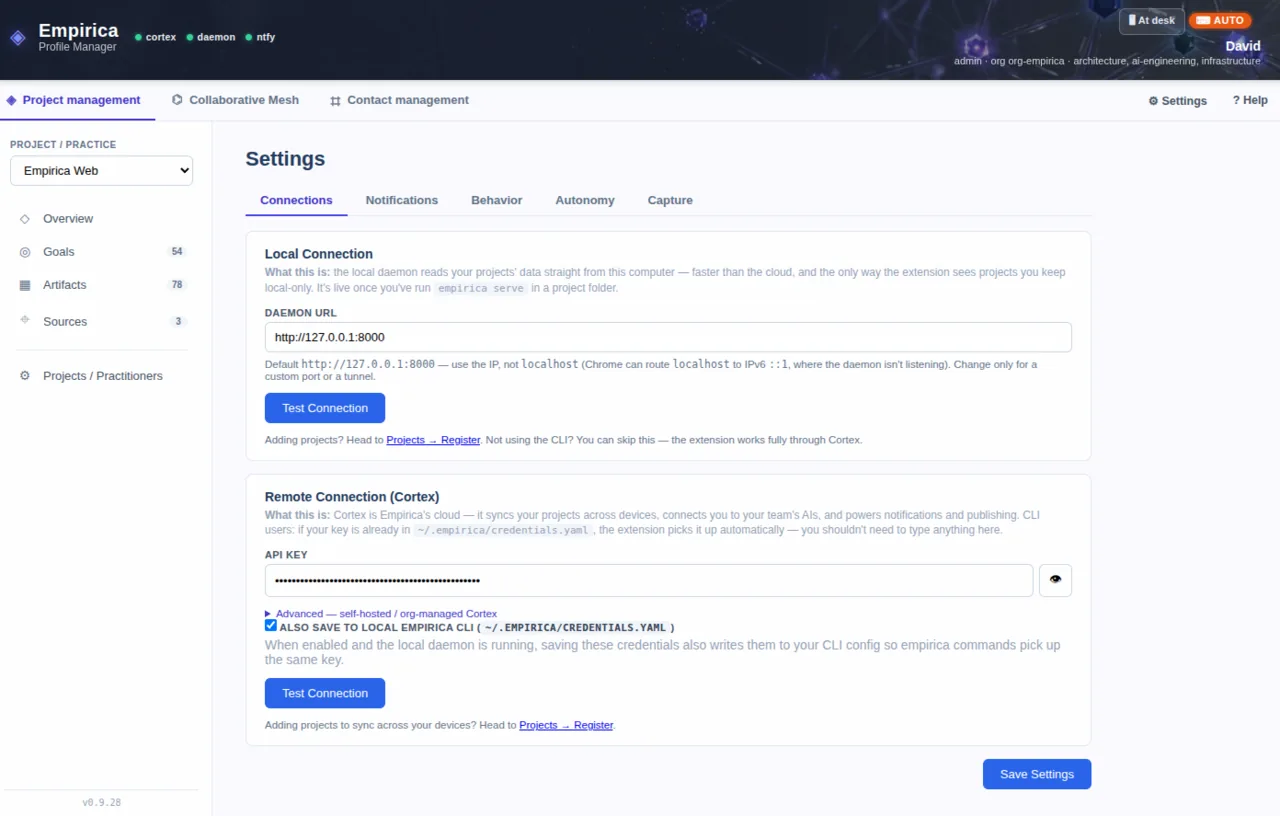Open the Contact management tab
1280x816 pixels.
click(399, 100)
